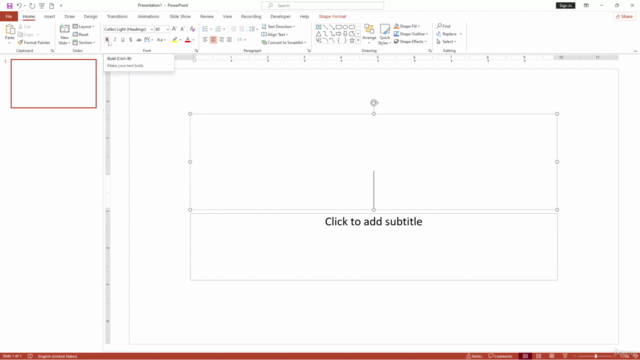Justify the text
Image resolution: width=640 pixels, height=360 pixels.
pyautogui.click(x=229, y=40)
